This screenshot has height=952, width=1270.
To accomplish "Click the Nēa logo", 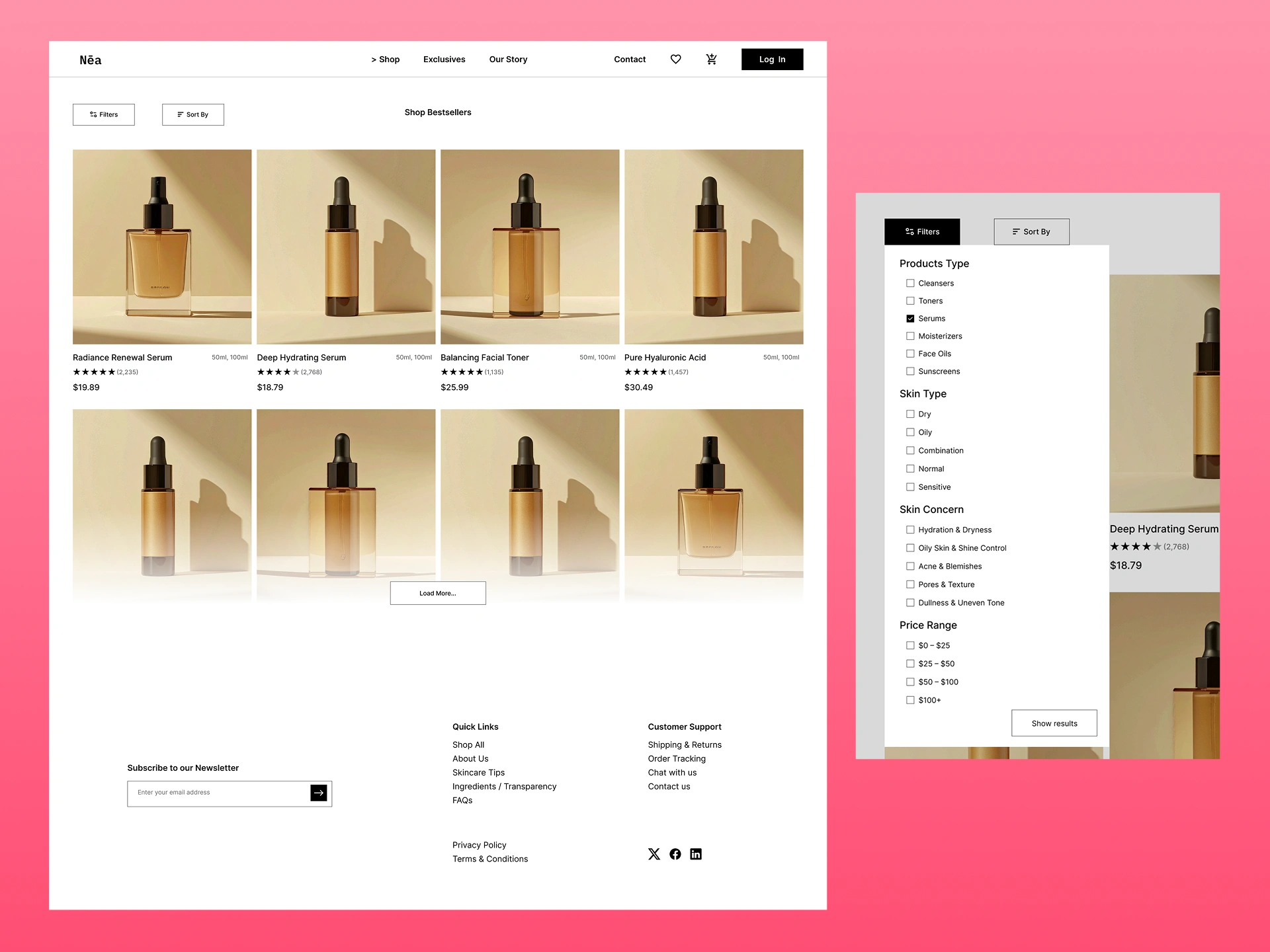I will click(91, 60).
